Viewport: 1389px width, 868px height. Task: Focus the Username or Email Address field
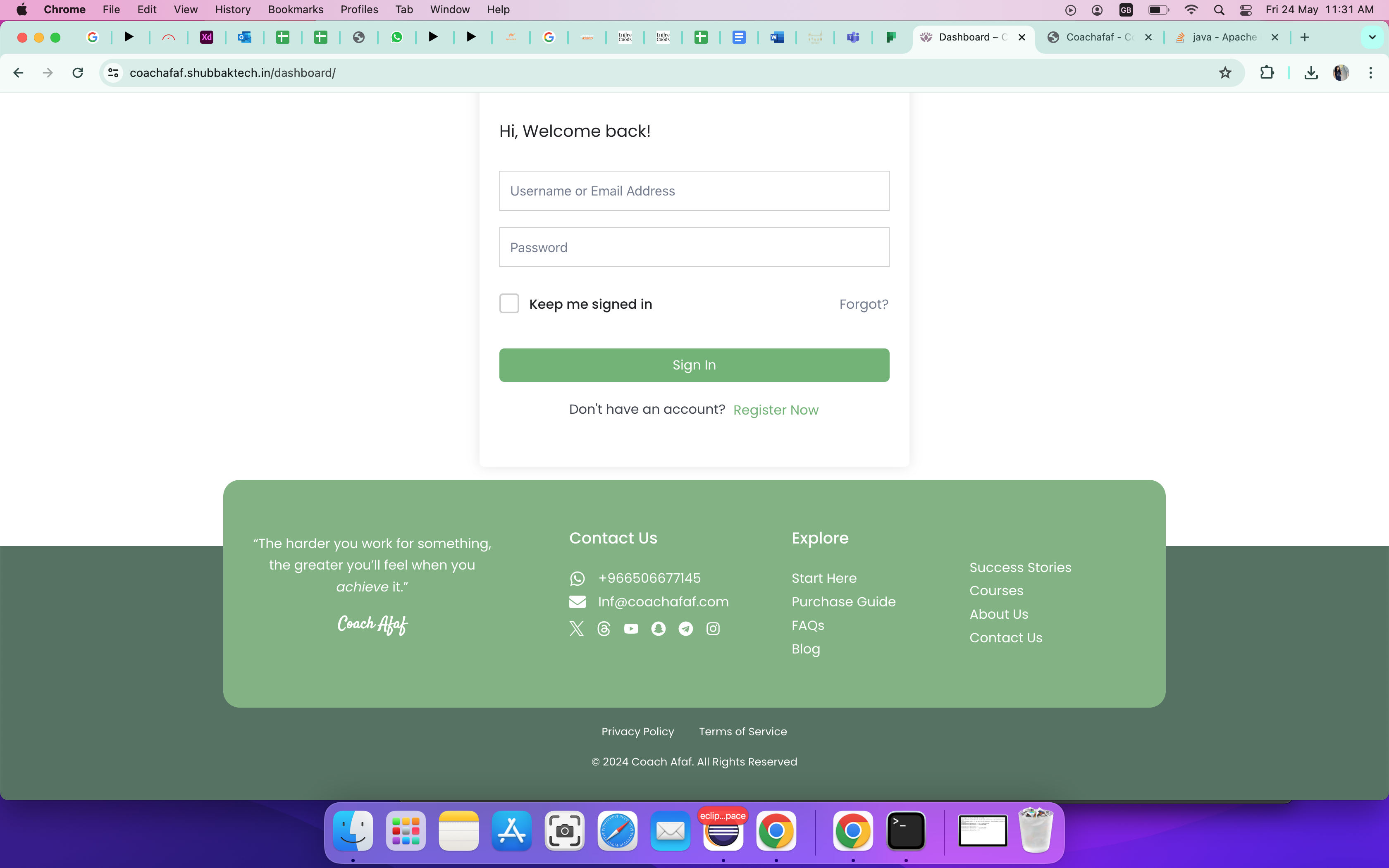[x=694, y=191]
